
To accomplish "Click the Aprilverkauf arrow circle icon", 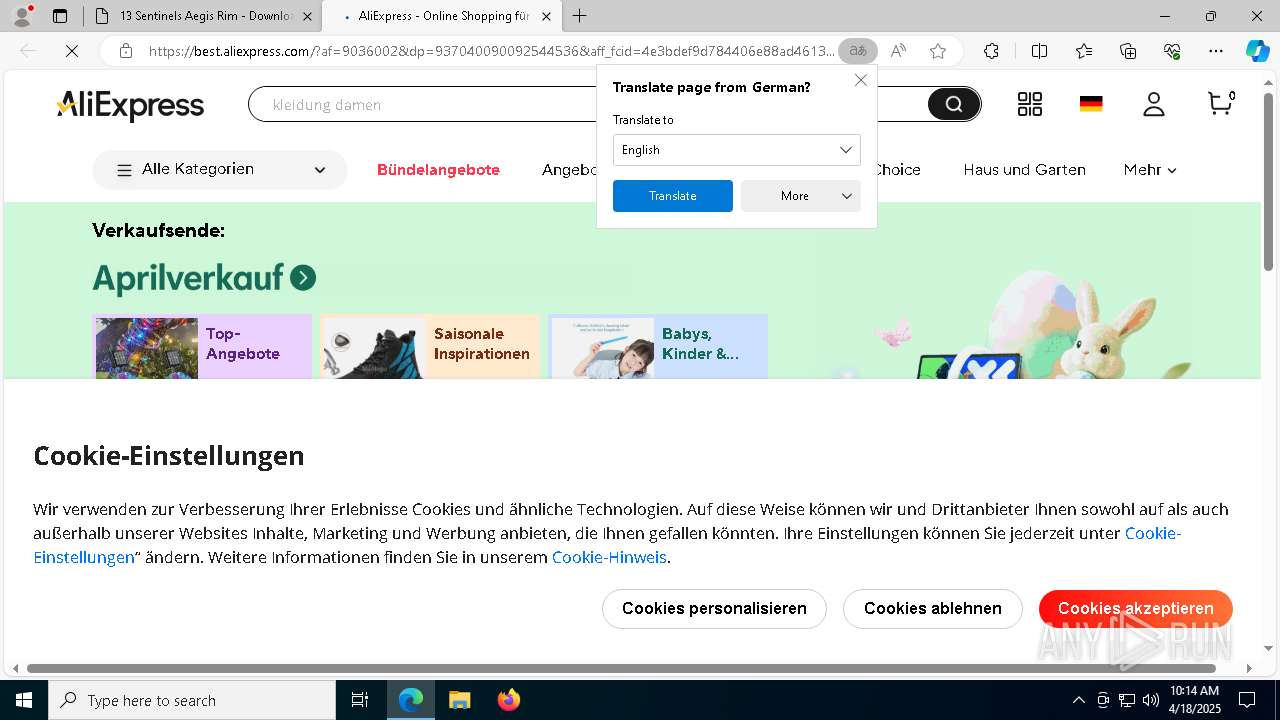I will (303, 278).
